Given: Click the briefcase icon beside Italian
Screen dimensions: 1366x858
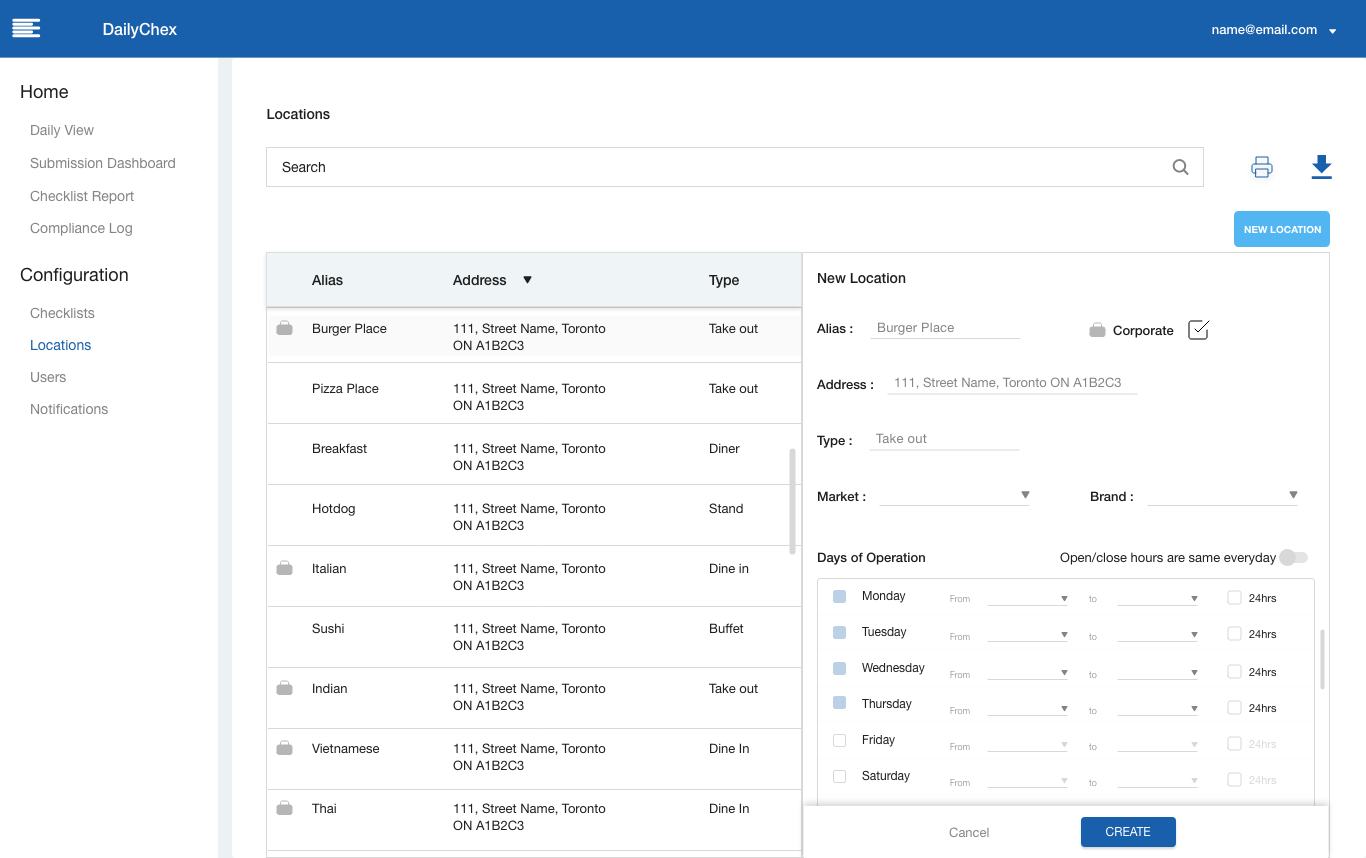Looking at the screenshot, I should pyautogui.click(x=284, y=568).
